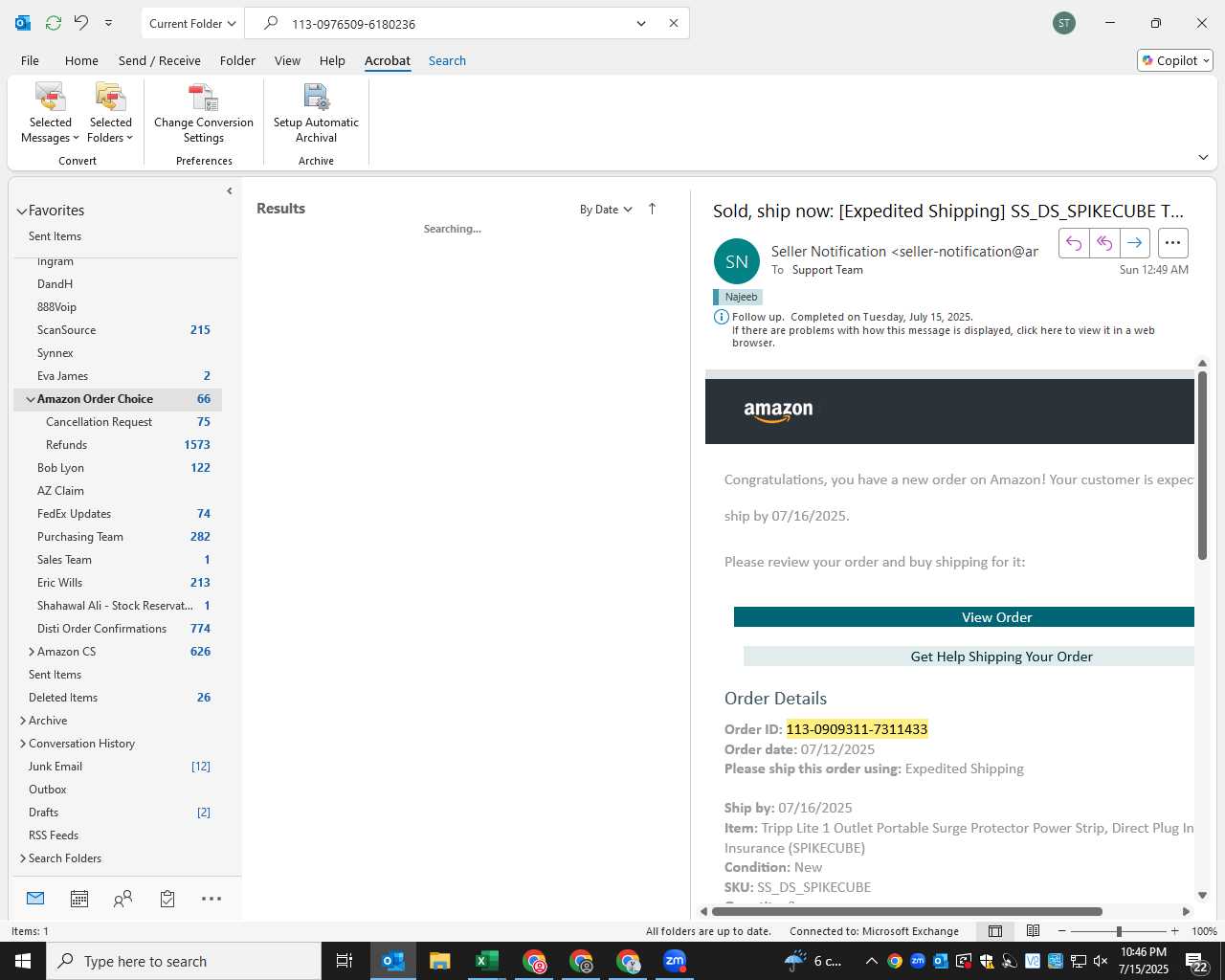Switch to Mail view icon
1225x980 pixels.
click(x=35, y=899)
